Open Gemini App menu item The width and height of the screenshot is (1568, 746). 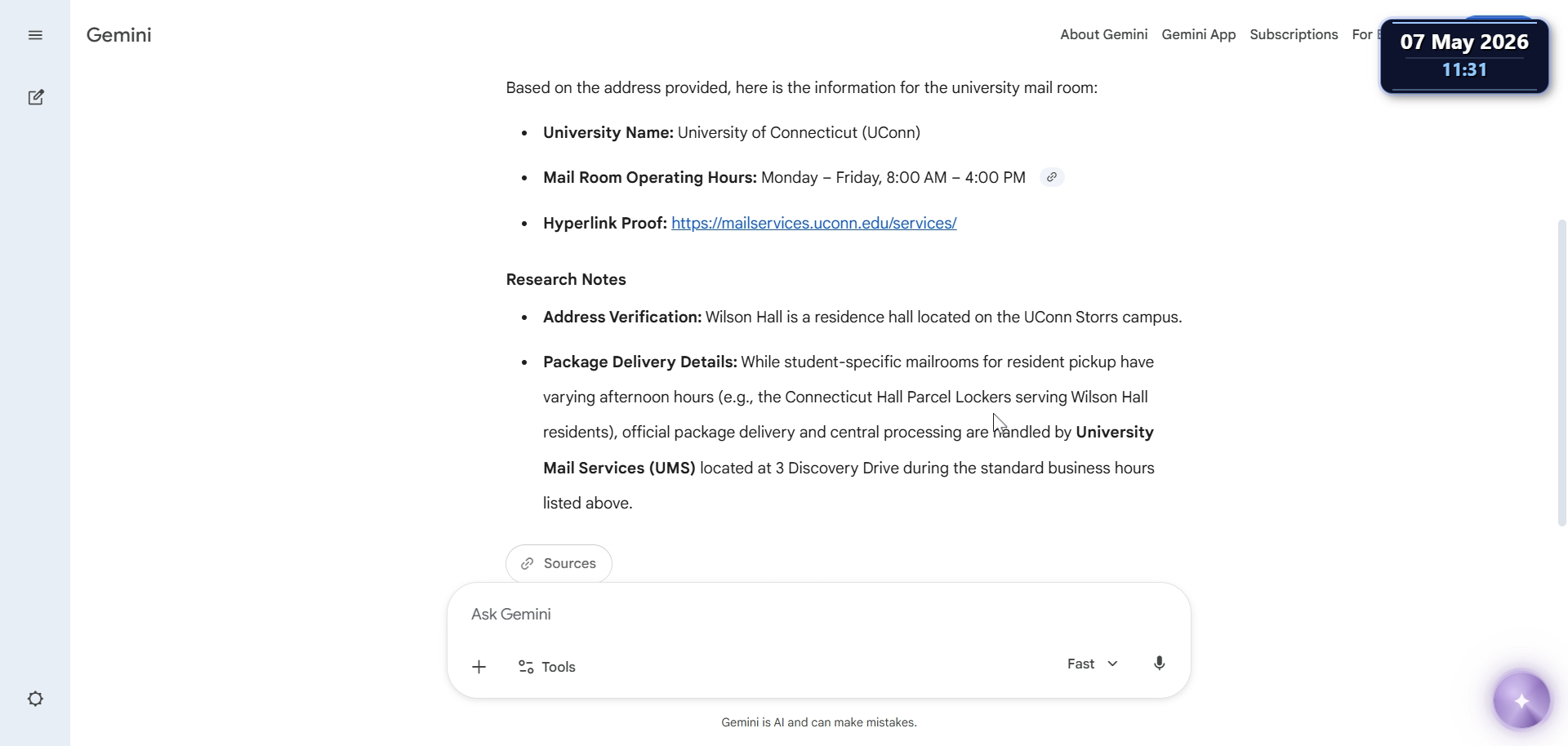coord(1198,34)
